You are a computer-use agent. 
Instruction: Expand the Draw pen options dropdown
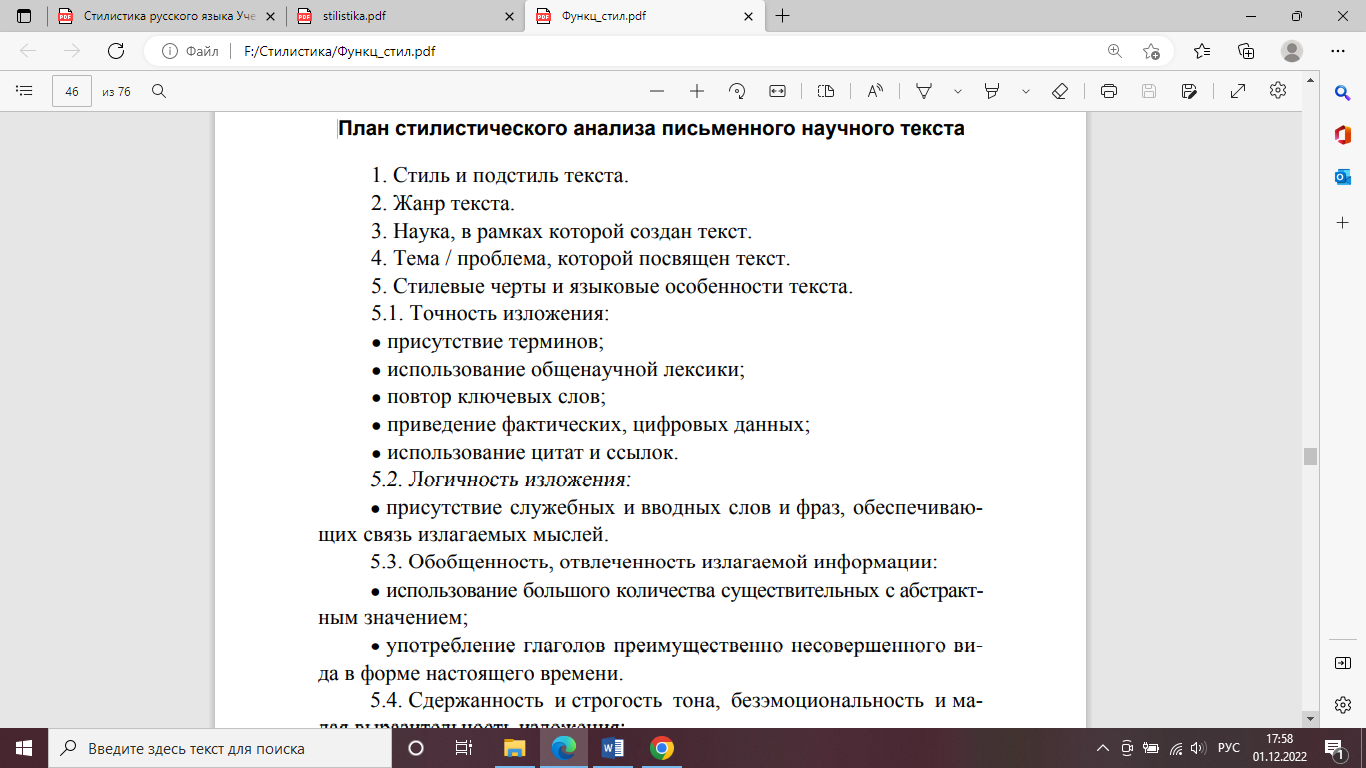[x=957, y=91]
